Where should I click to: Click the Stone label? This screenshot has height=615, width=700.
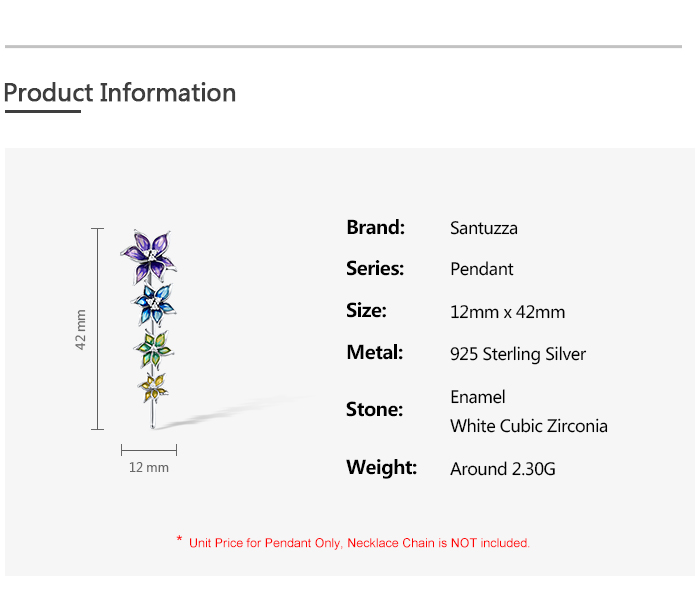click(374, 409)
